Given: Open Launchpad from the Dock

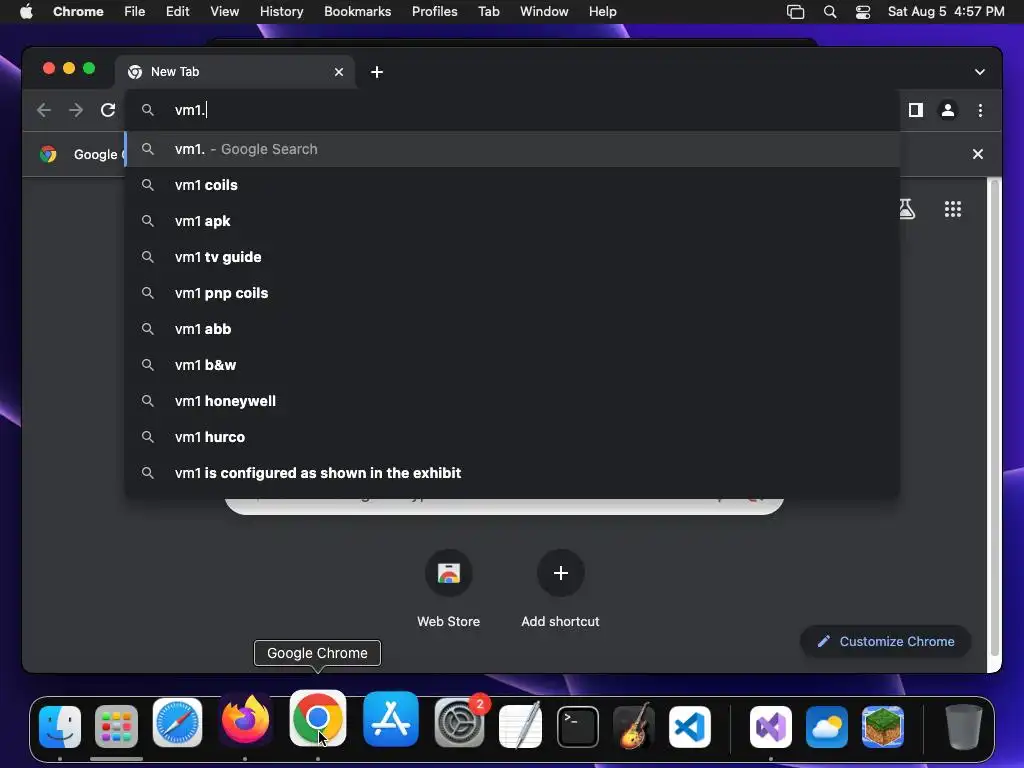Looking at the screenshot, I should (116, 727).
